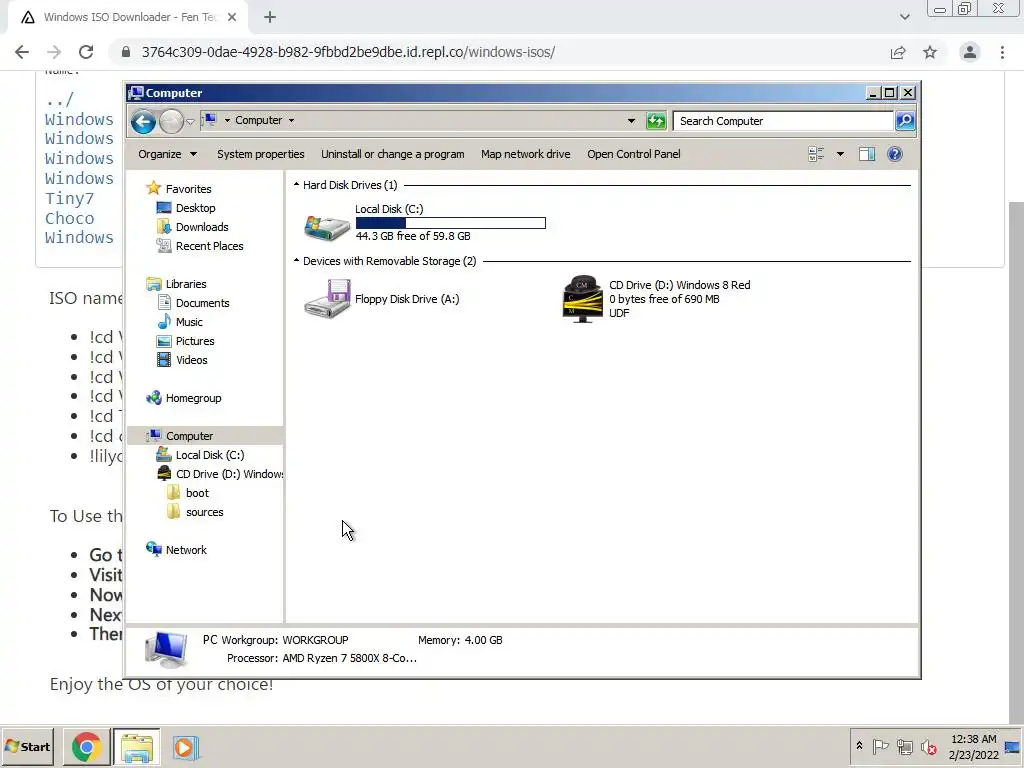Viewport: 1024px width, 768px height.
Task: Bookmark this page with star icon
Action: tap(930, 52)
